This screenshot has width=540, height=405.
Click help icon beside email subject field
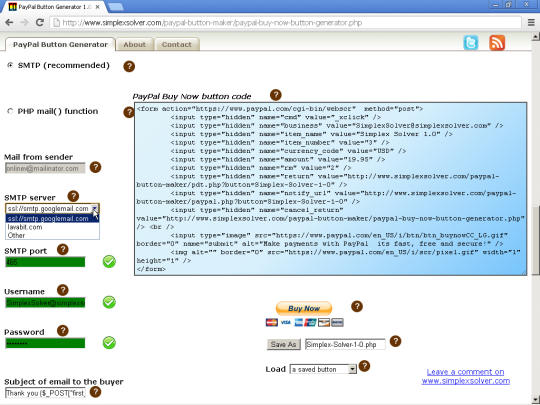click(x=95, y=392)
